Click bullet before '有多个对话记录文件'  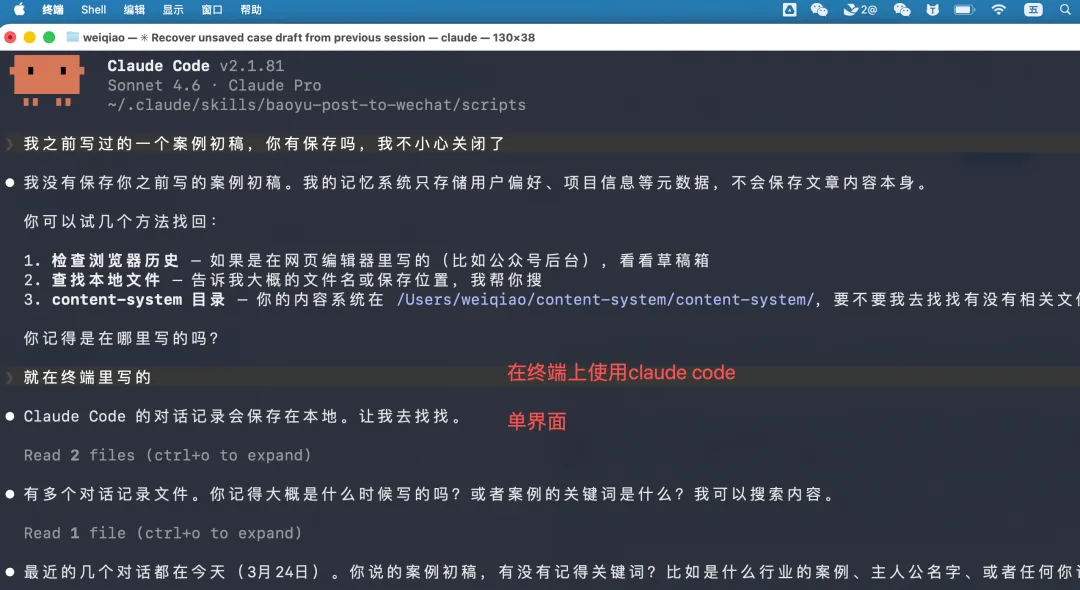[10, 494]
